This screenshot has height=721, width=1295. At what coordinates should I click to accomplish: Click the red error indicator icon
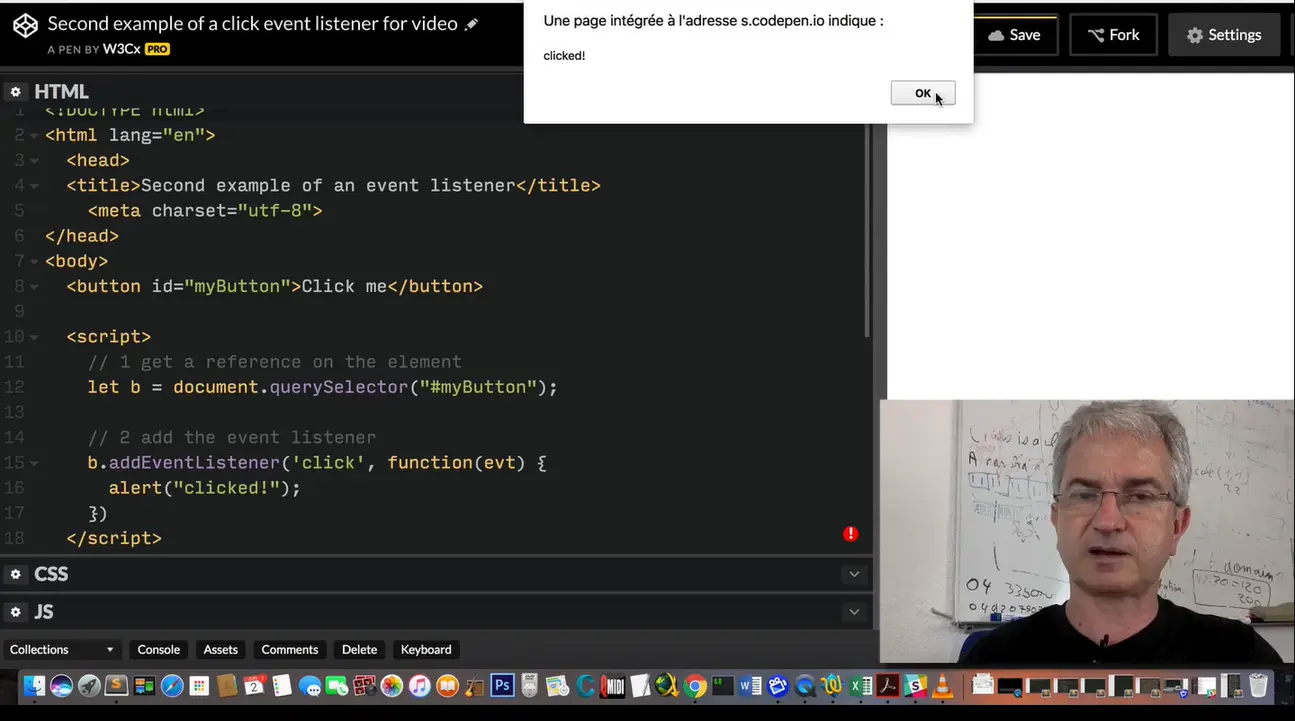[x=850, y=534]
